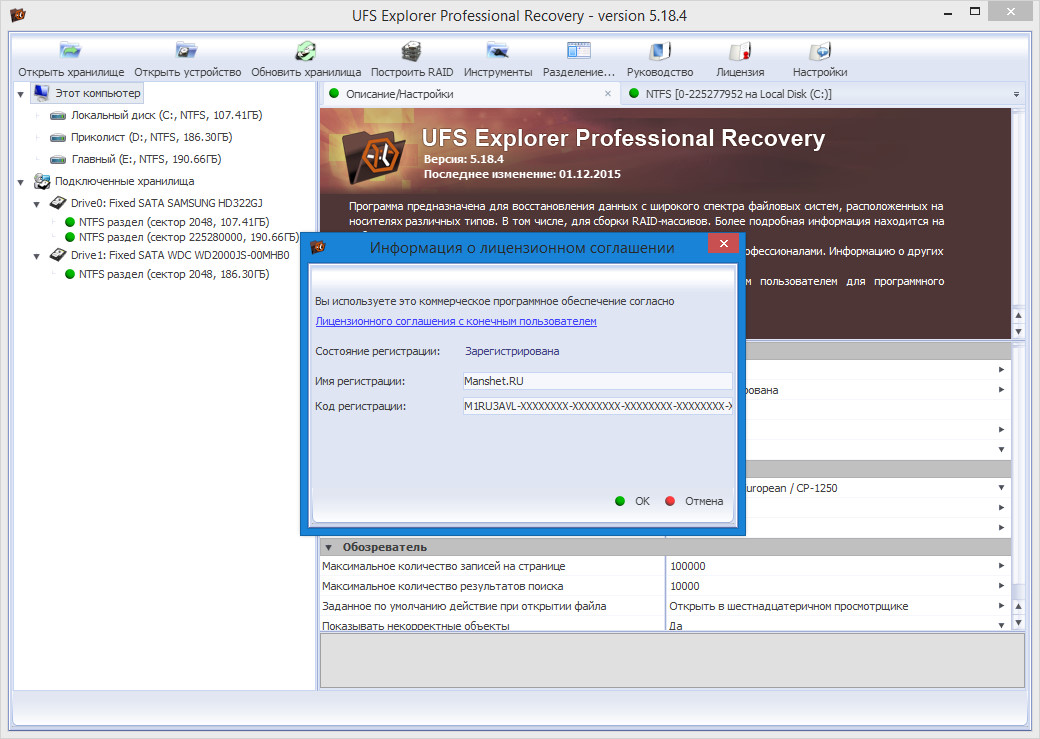Click 'Лицензия' toolbar icon
Viewport: 1040px width, 739px height.
click(740, 50)
